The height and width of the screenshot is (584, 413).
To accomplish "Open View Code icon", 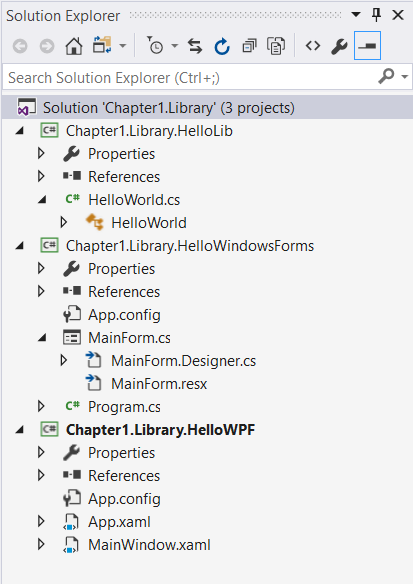I will pyautogui.click(x=312, y=46).
